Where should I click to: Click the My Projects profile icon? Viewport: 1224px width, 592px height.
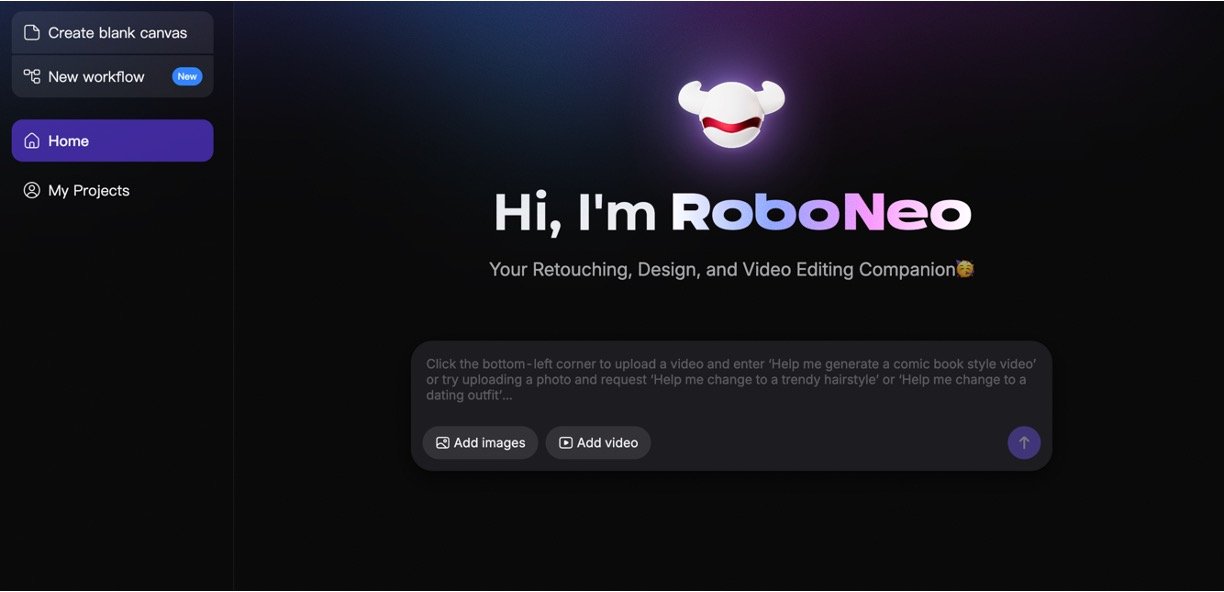point(30,190)
